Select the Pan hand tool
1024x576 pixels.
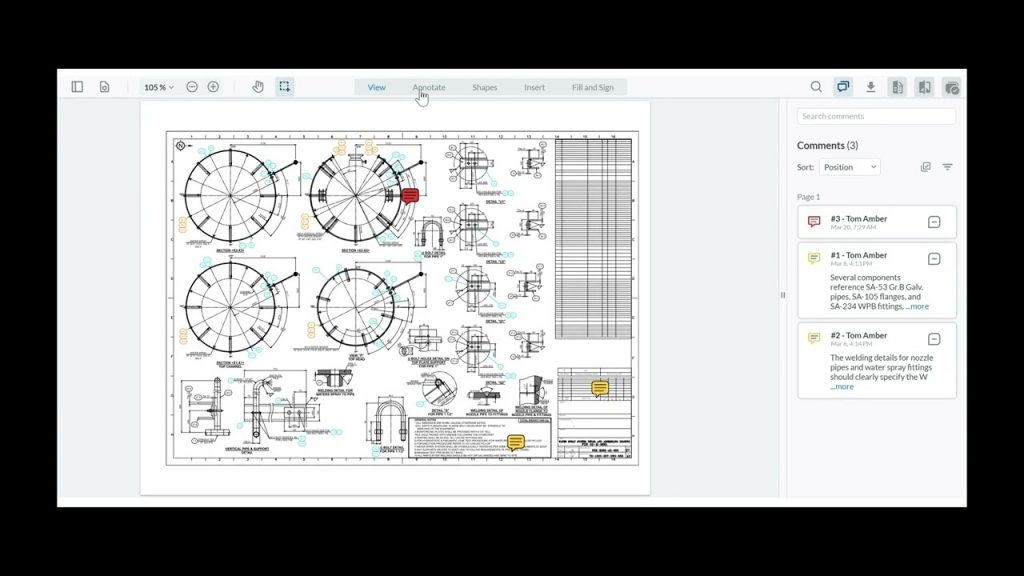pos(257,87)
